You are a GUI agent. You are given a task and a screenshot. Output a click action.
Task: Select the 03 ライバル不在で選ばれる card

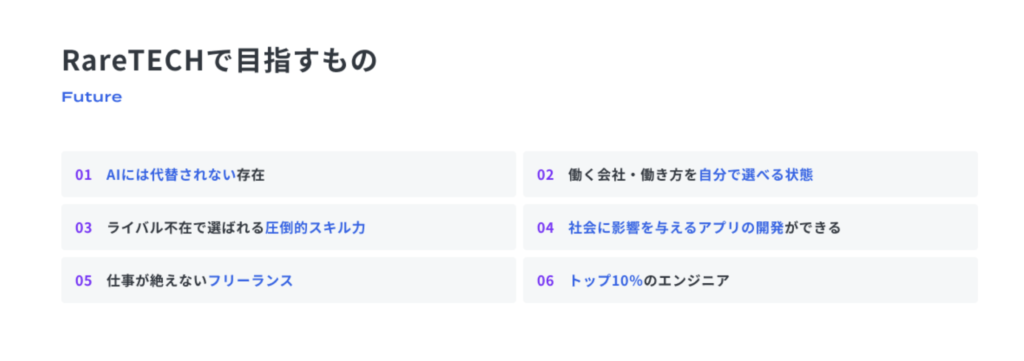click(x=289, y=227)
